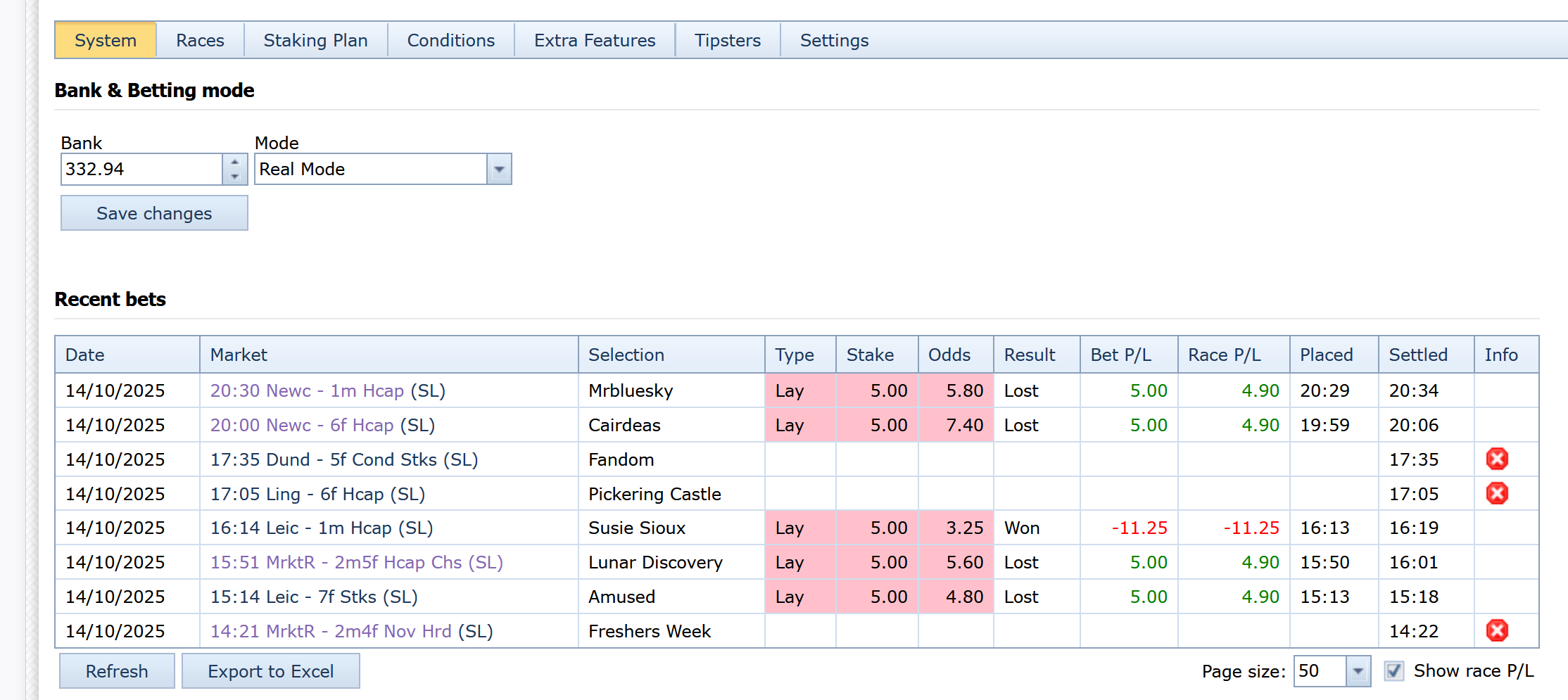Switch to the Races tab
This screenshot has height=700, width=1568.
(x=200, y=41)
